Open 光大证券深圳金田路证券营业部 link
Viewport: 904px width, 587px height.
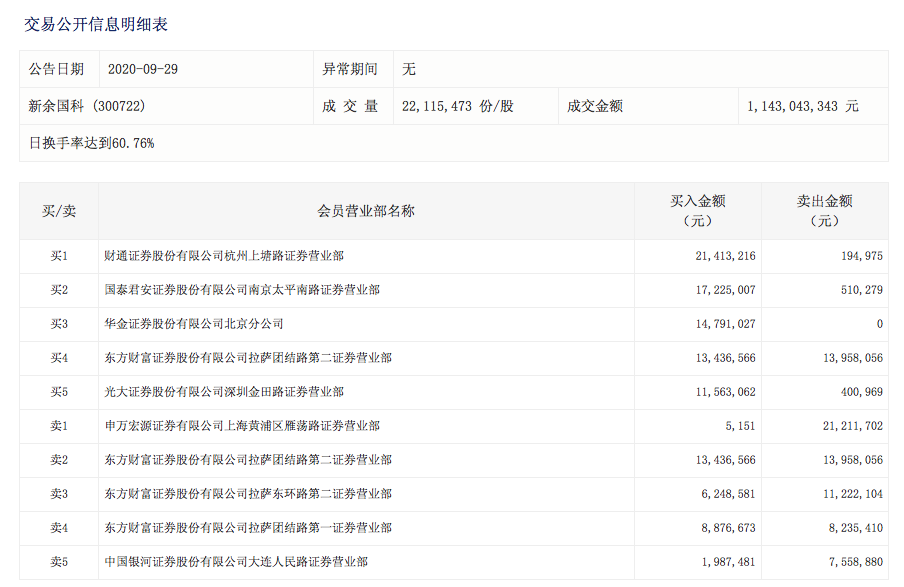pyautogui.click(x=224, y=392)
